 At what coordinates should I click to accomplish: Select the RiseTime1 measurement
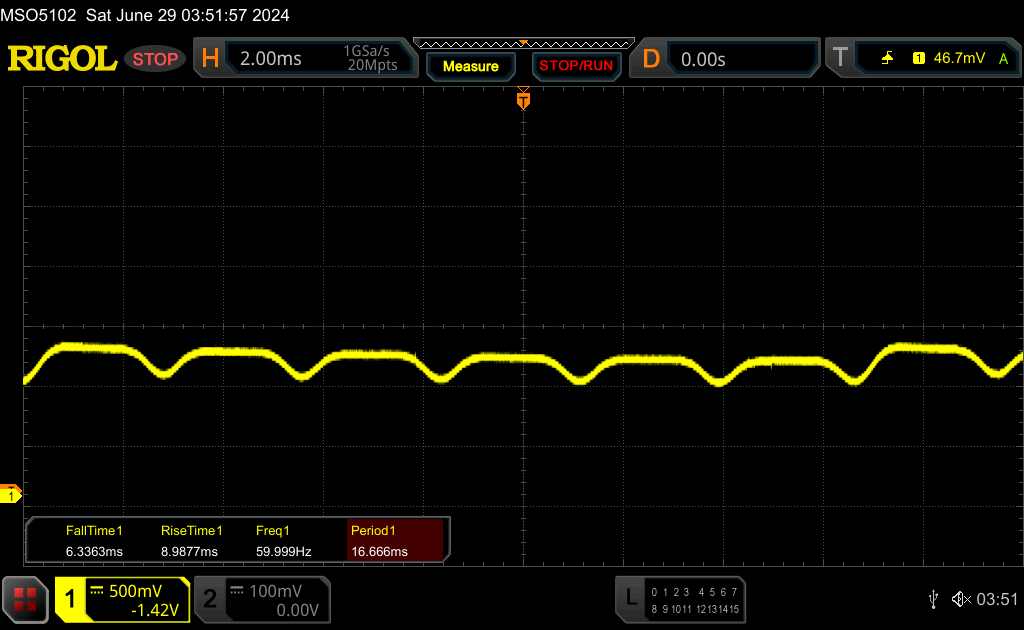tap(191, 531)
